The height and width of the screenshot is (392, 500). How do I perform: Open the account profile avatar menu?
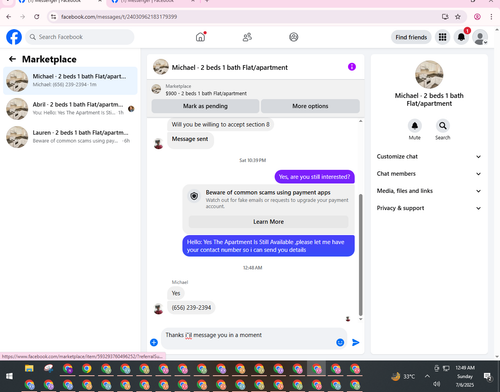[480, 37]
